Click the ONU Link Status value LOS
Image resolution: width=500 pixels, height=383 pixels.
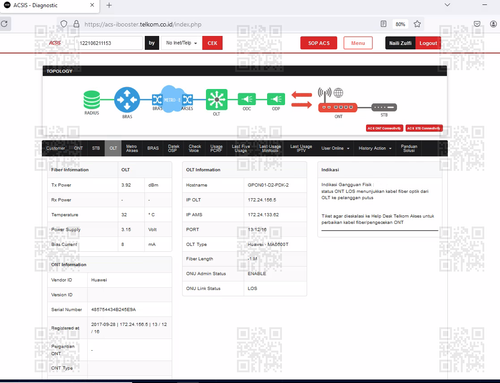252,288
